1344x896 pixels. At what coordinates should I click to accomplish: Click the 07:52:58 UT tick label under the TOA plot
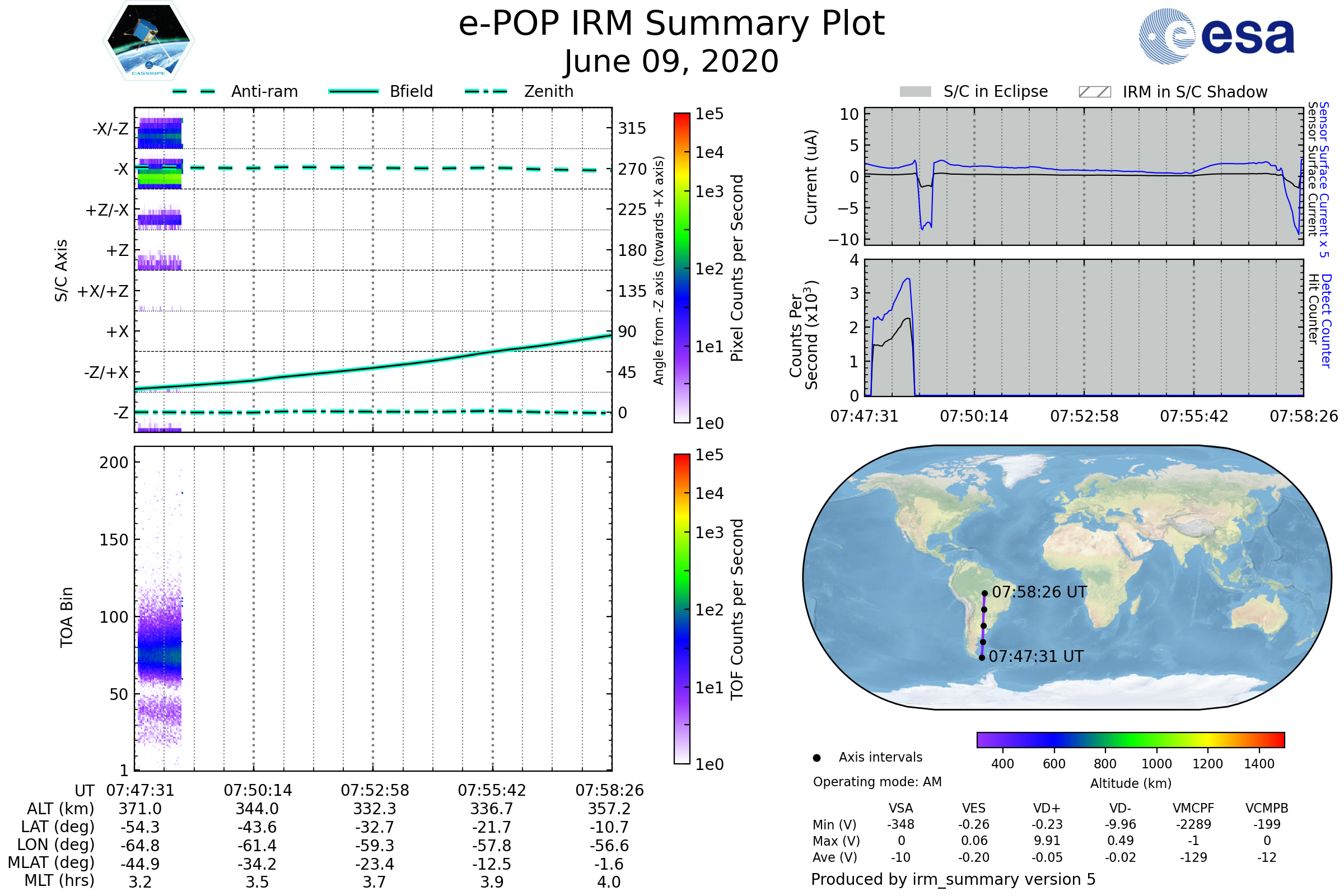(x=375, y=790)
